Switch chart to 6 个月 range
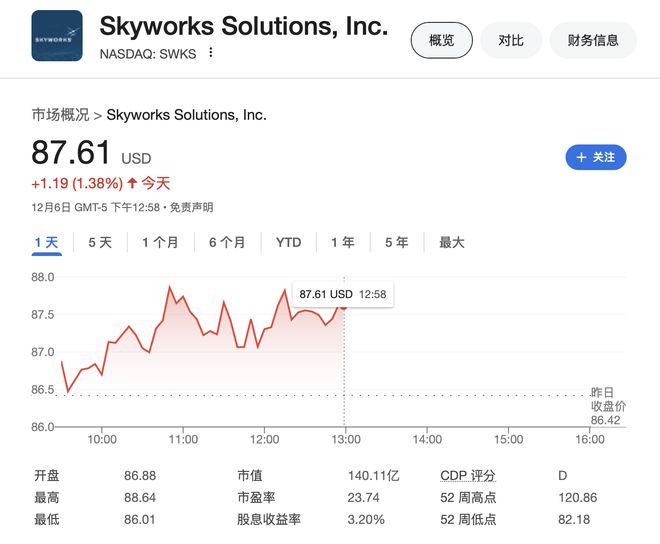This screenshot has height=544, width=660. pyautogui.click(x=227, y=242)
